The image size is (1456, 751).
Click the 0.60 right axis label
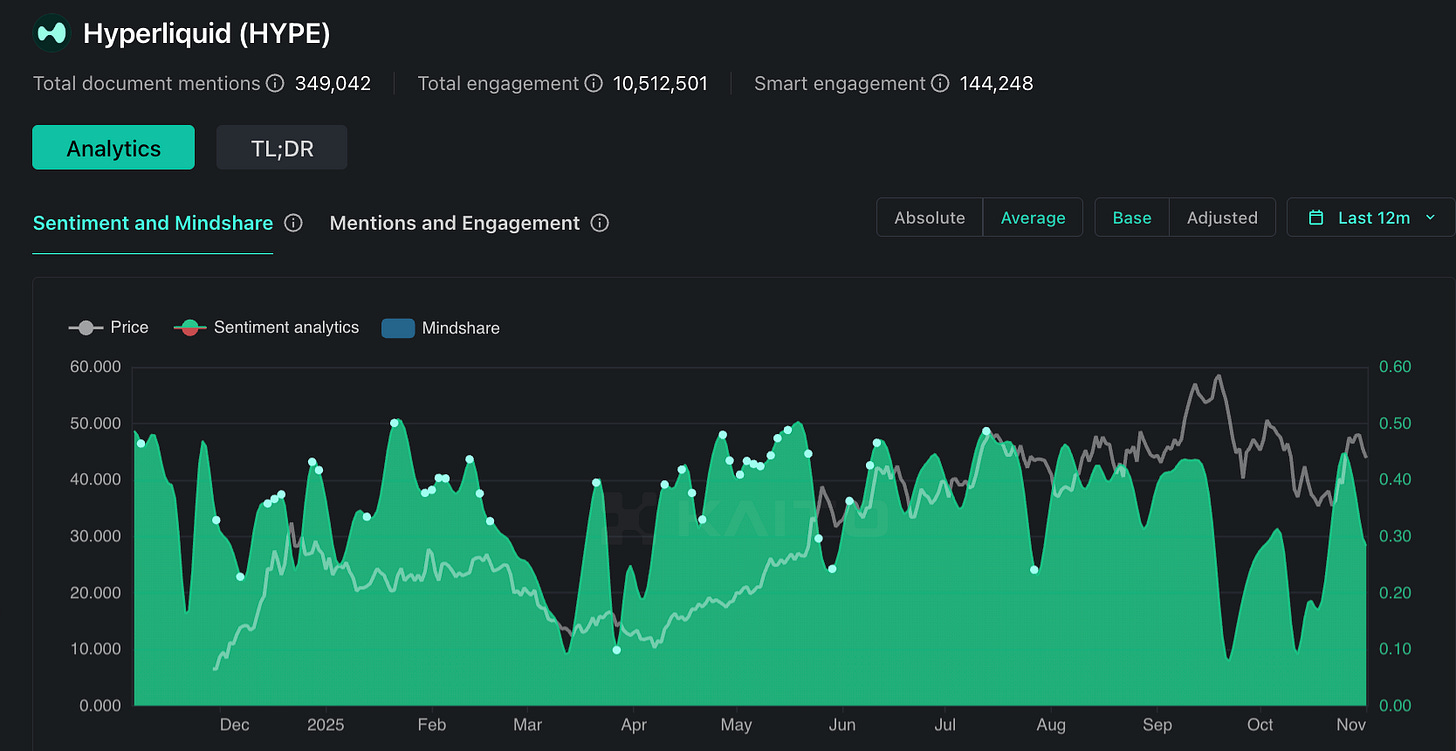click(x=1395, y=367)
